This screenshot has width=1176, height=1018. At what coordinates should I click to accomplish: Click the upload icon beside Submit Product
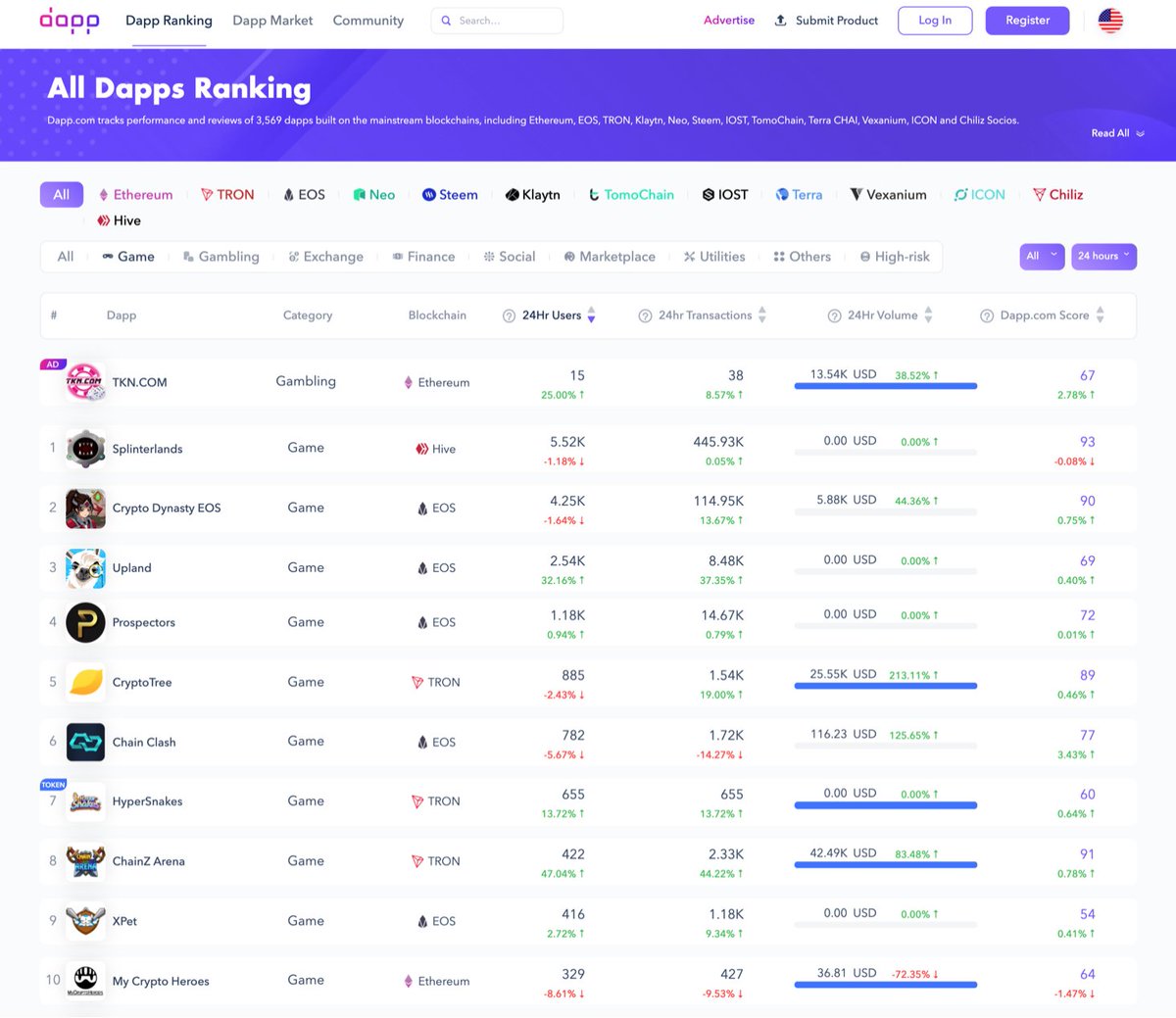pyautogui.click(x=780, y=21)
